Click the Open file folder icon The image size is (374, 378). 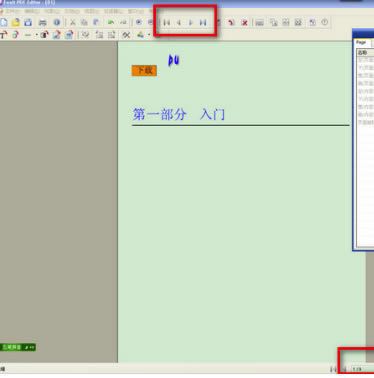point(16,22)
